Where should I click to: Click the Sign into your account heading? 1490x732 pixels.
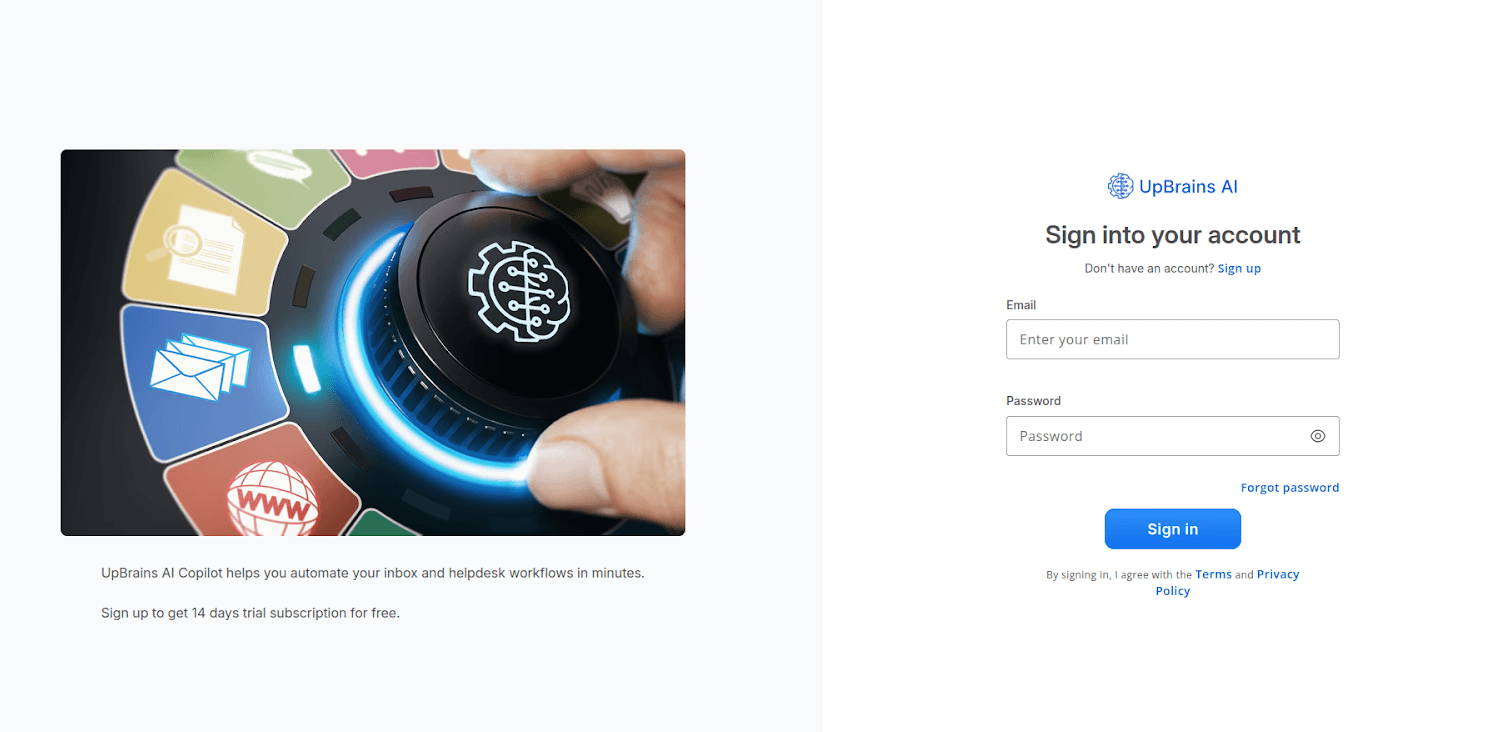coord(1172,235)
